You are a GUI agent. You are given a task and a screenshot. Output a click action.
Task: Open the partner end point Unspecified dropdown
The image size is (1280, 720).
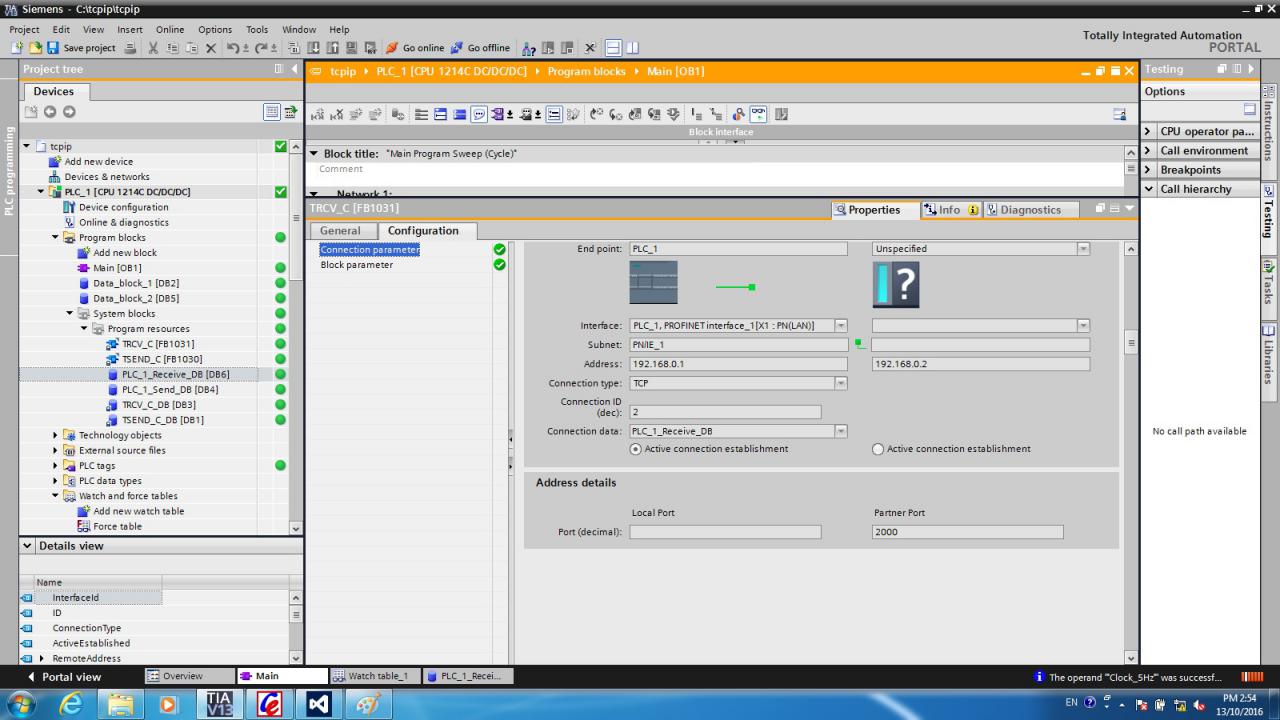[x=1083, y=249]
